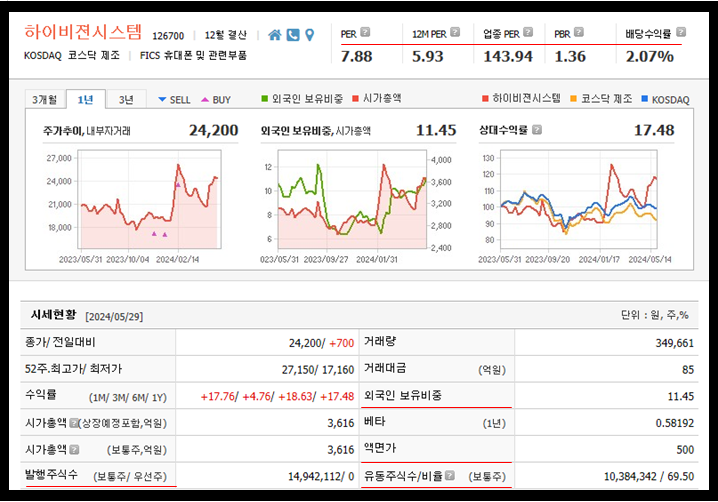Click the 12월 결산 text
Image resolution: width=718 pixels, height=502 pixels.
tap(225, 35)
